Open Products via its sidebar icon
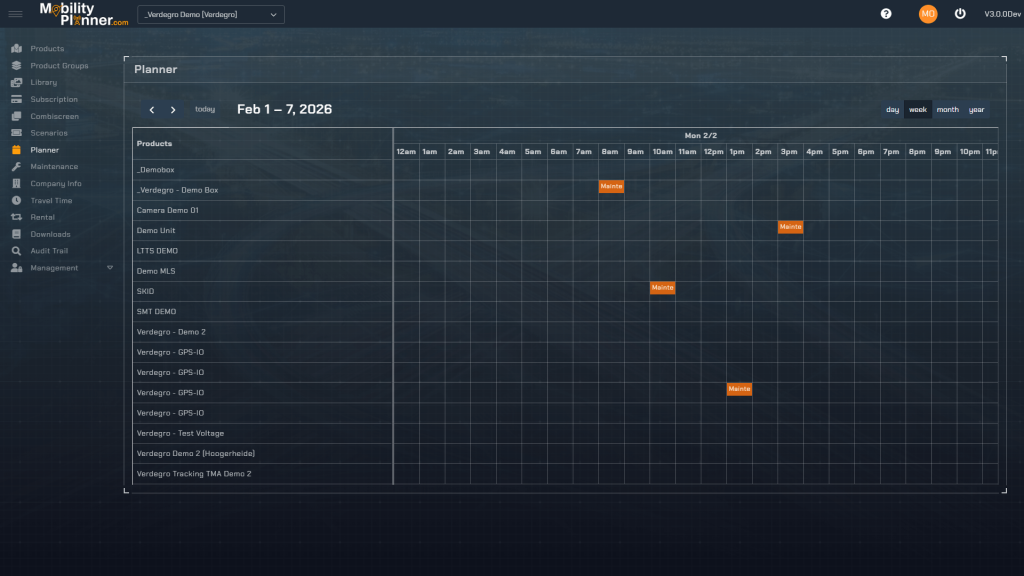Screen dimensions: 1024x576 point(17,49)
